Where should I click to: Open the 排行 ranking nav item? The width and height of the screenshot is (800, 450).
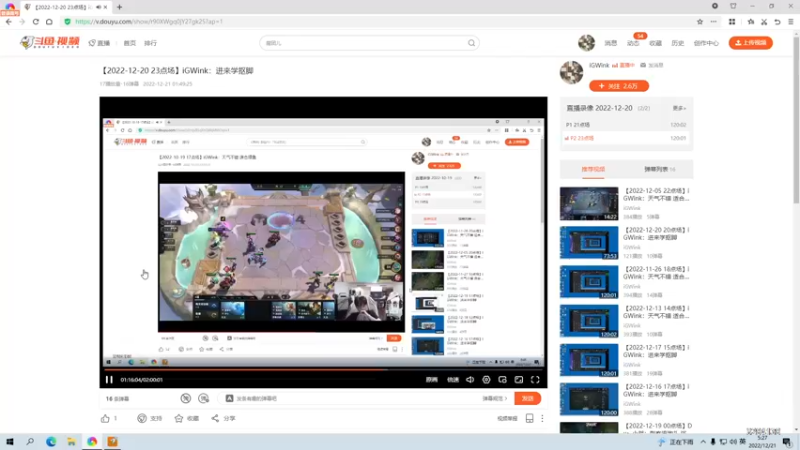pyautogui.click(x=151, y=43)
